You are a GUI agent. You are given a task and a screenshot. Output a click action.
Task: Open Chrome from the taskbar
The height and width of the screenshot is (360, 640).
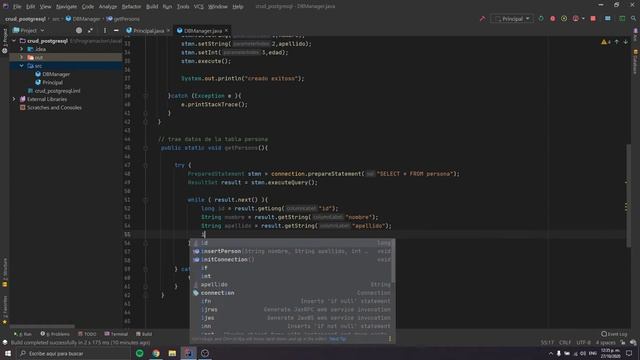(x=156, y=353)
